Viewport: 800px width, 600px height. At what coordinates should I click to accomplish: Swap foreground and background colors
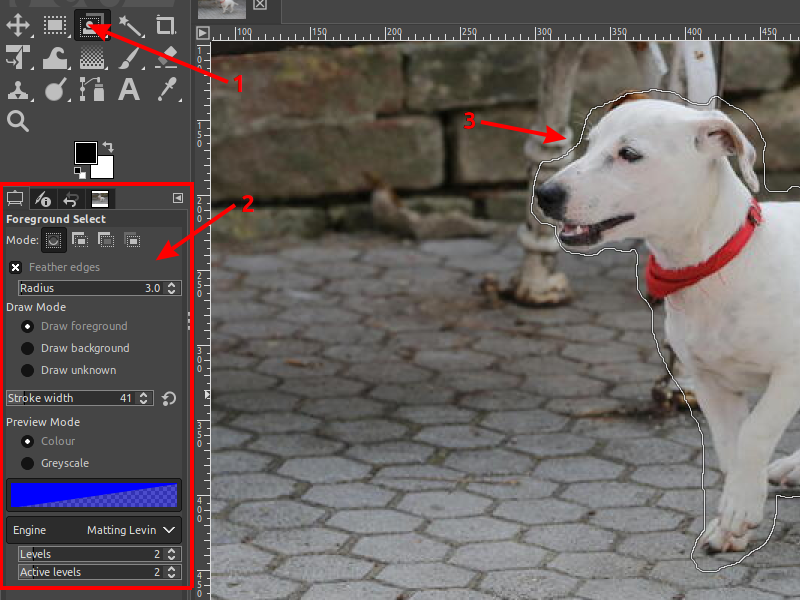click(108, 147)
